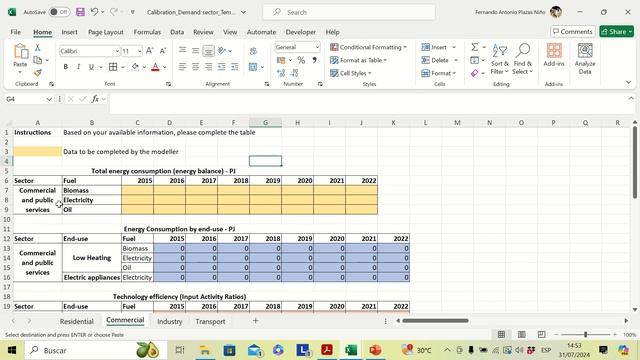Click the Wrap Text icon
The height and width of the screenshot is (360, 640).
[x=253, y=51]
